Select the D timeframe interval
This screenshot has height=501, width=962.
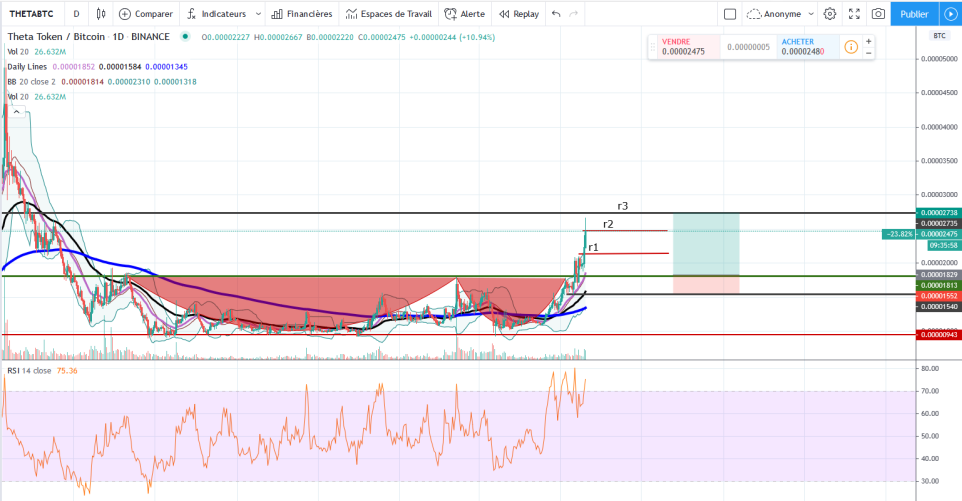(x=76, y=13)
